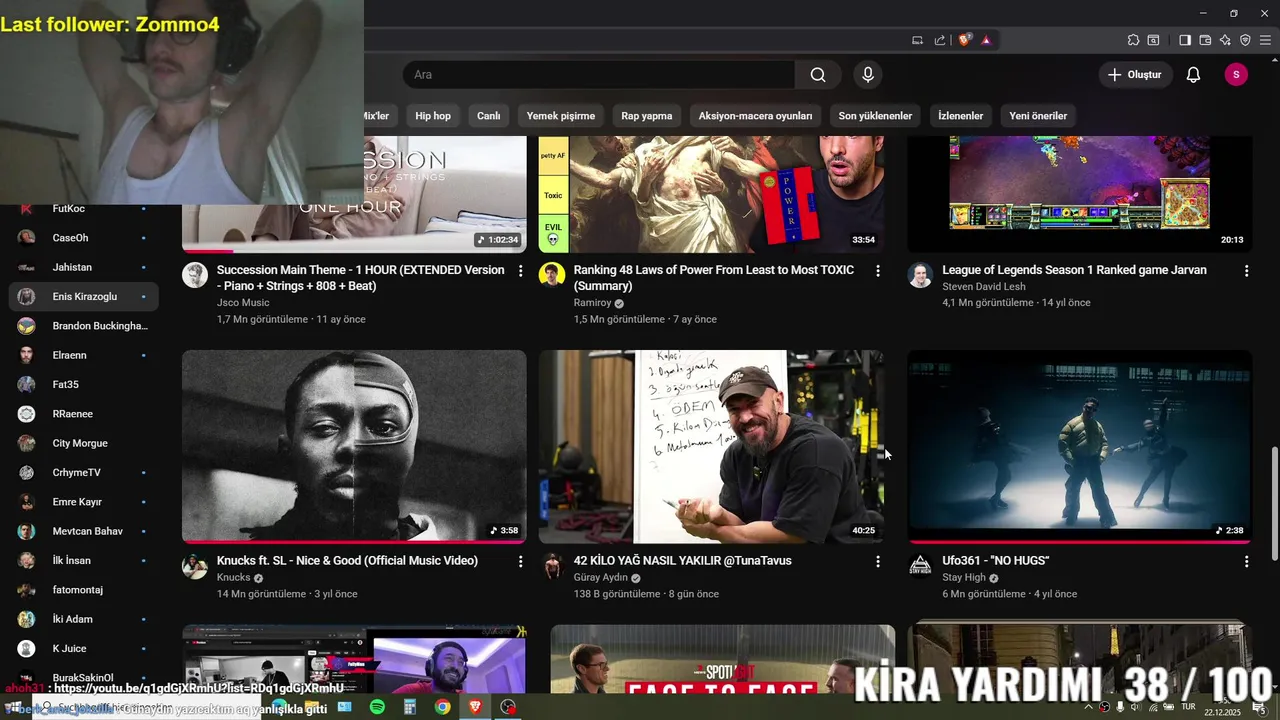
Task: Select the Yeni öneriler filter chip
Action: coord(1038,116)
